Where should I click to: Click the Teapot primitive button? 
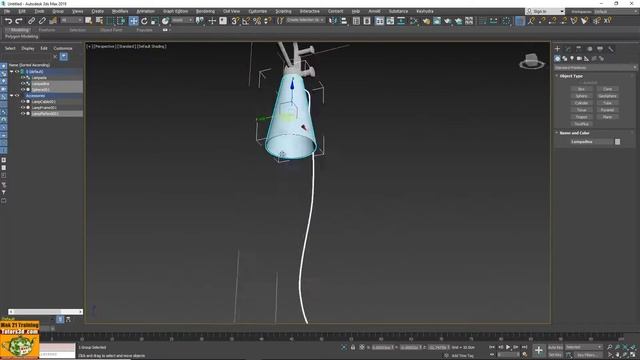[x=581, y=117]
